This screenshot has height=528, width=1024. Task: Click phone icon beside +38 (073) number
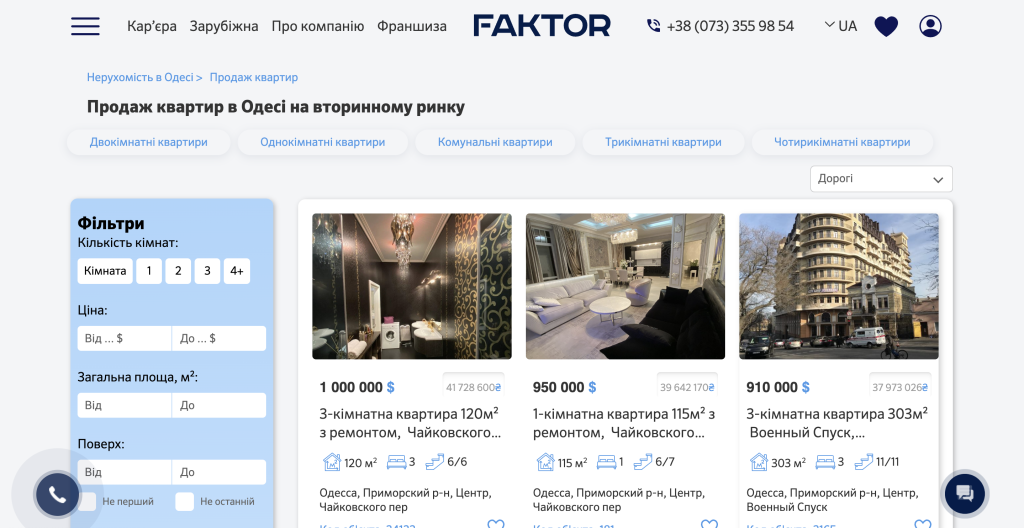(653, 26)
